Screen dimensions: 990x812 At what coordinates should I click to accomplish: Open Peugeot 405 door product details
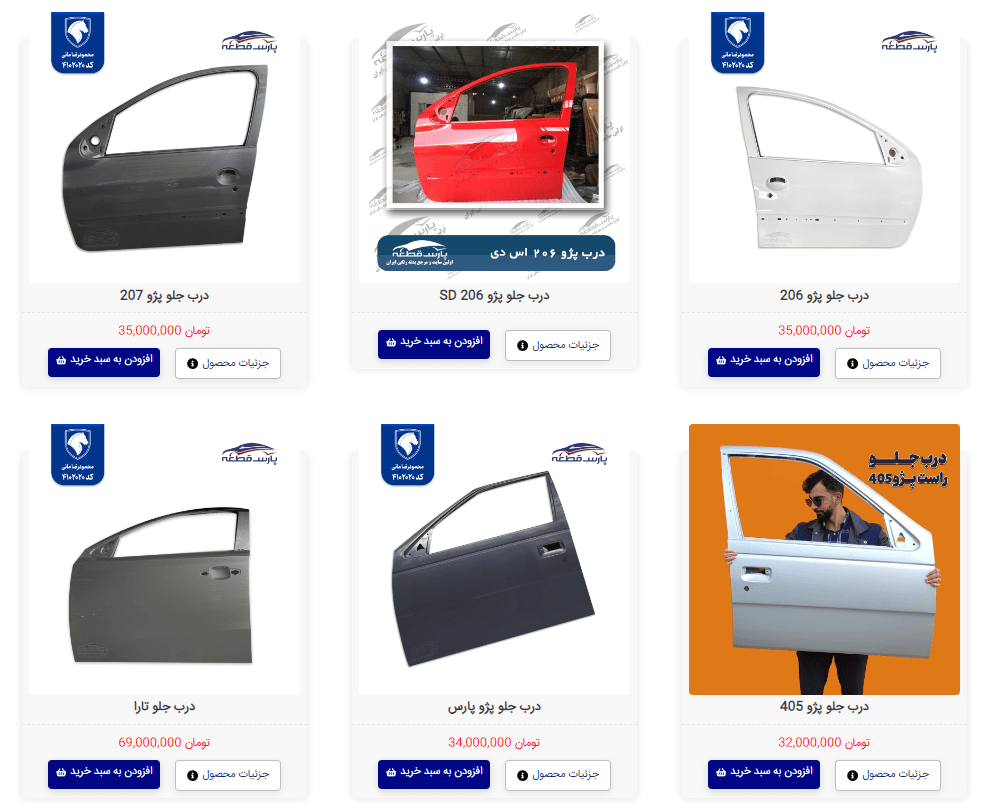888,775
